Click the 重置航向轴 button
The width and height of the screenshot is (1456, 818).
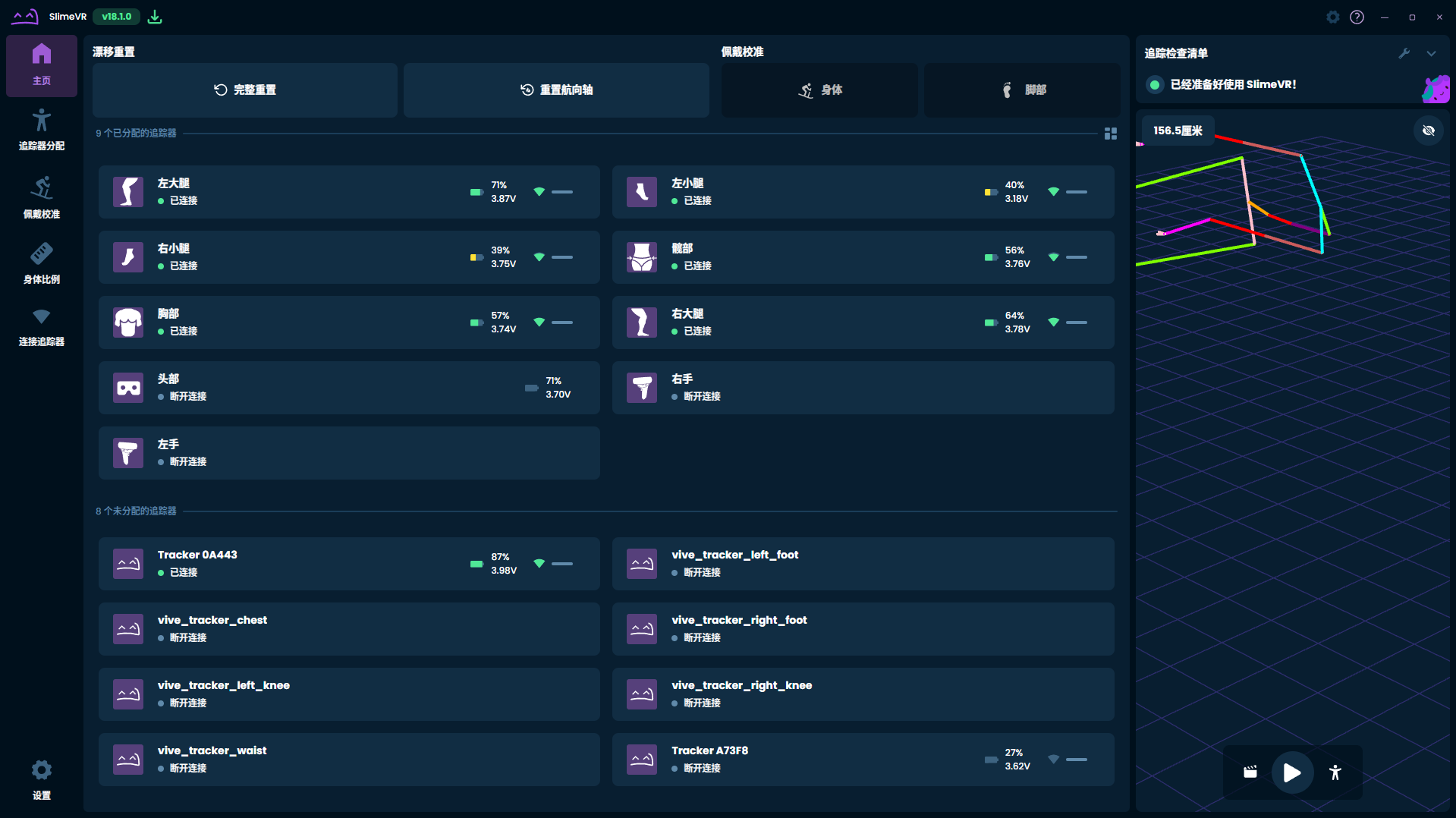pos(556,90)
